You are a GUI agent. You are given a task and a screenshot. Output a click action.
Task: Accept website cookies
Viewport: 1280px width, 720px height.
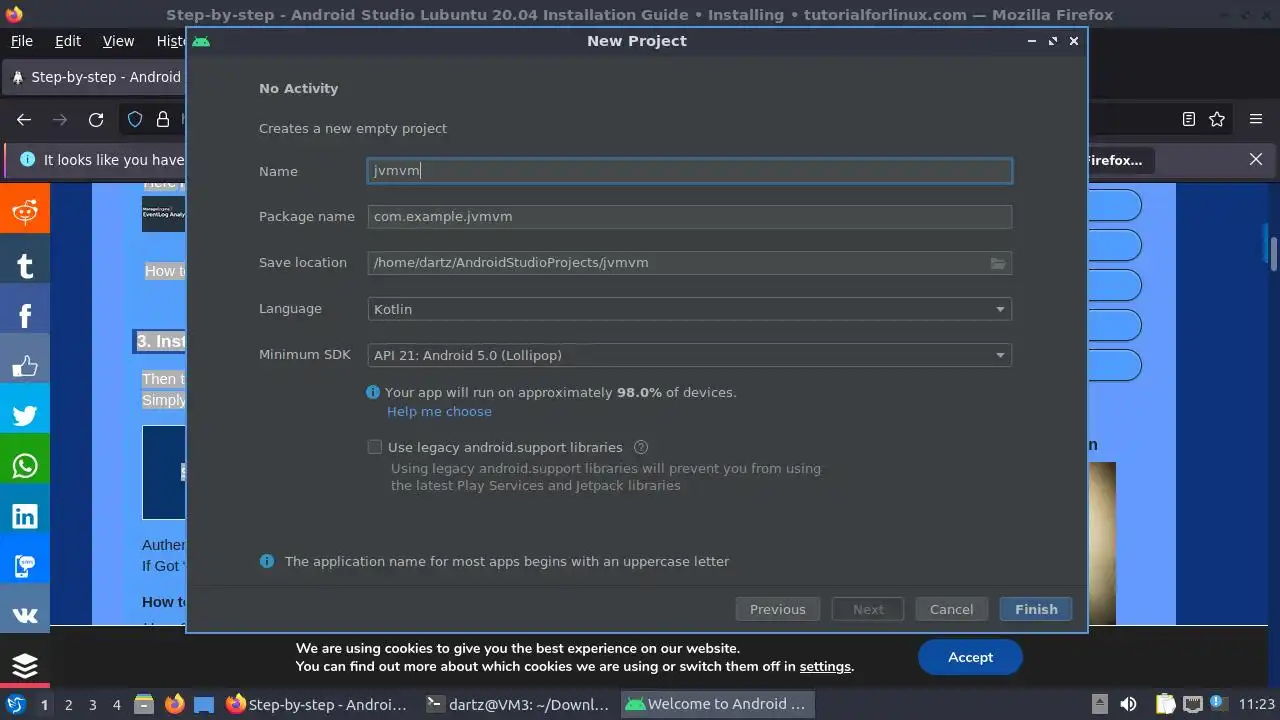pos(970,657)
